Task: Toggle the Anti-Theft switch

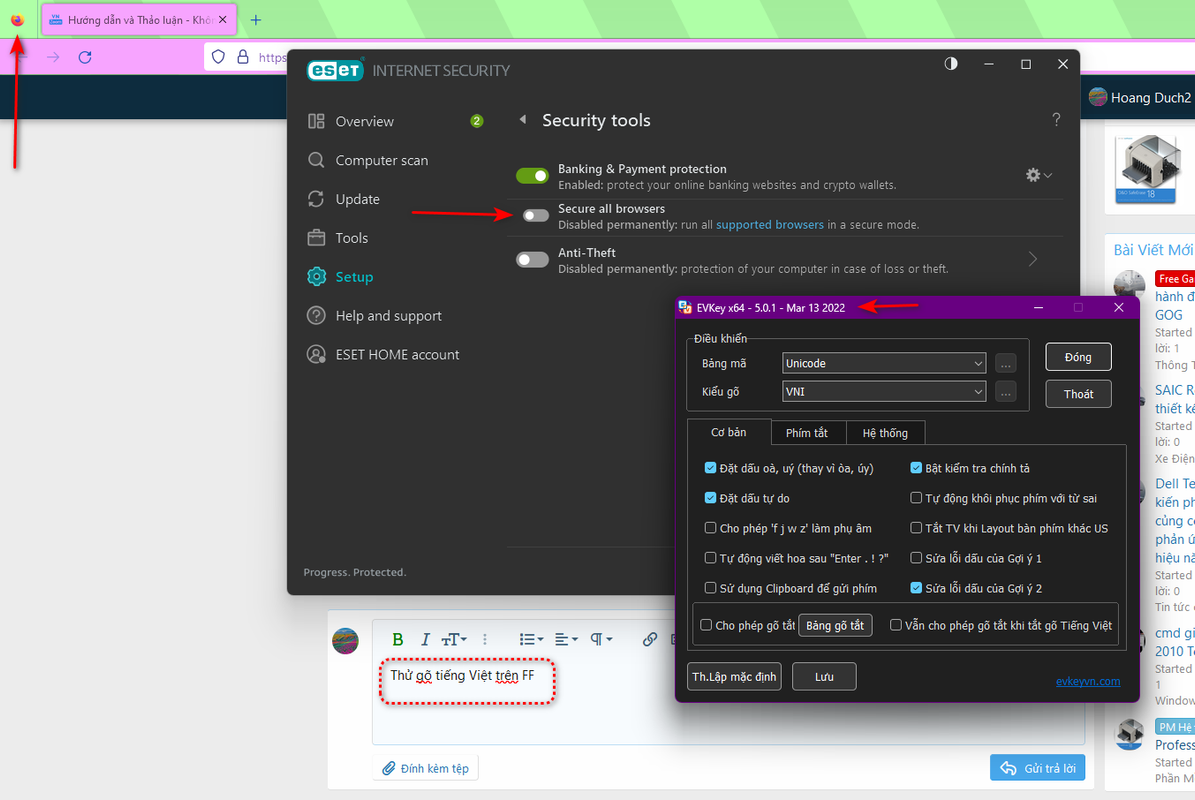Action: (x=532, y=260)
